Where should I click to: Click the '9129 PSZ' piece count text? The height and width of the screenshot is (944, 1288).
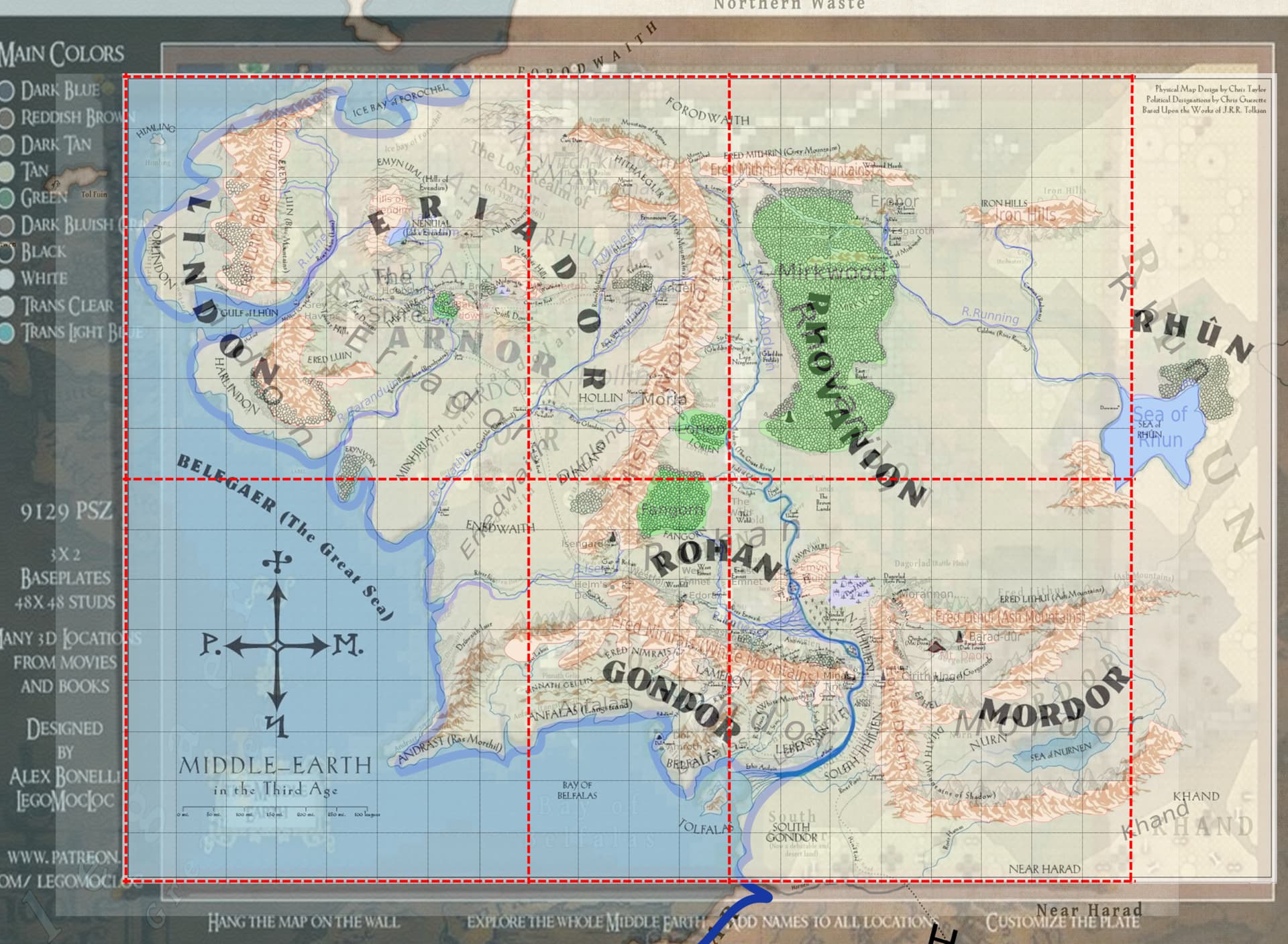(x=66, y=511)
